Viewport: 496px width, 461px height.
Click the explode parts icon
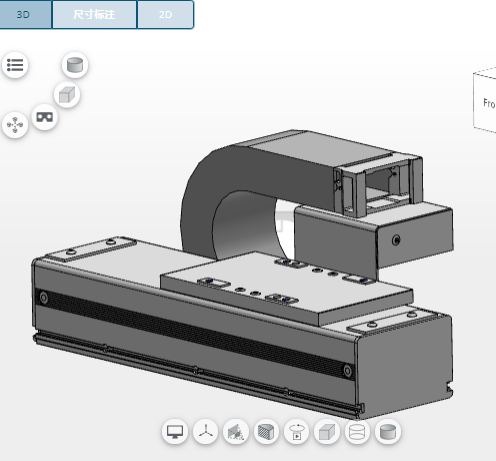coord(15,125)
